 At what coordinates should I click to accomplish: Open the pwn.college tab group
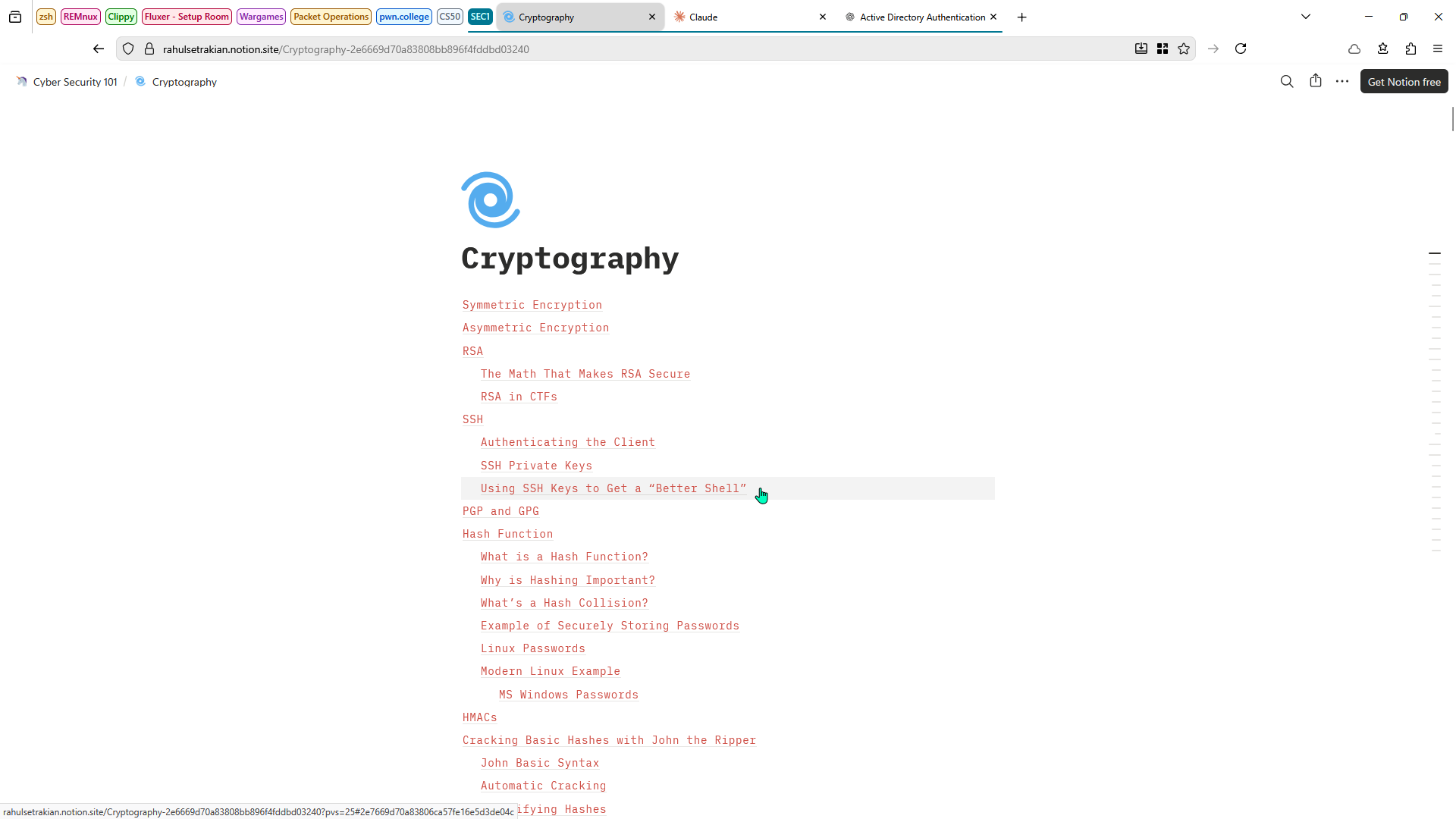point(403,17)
